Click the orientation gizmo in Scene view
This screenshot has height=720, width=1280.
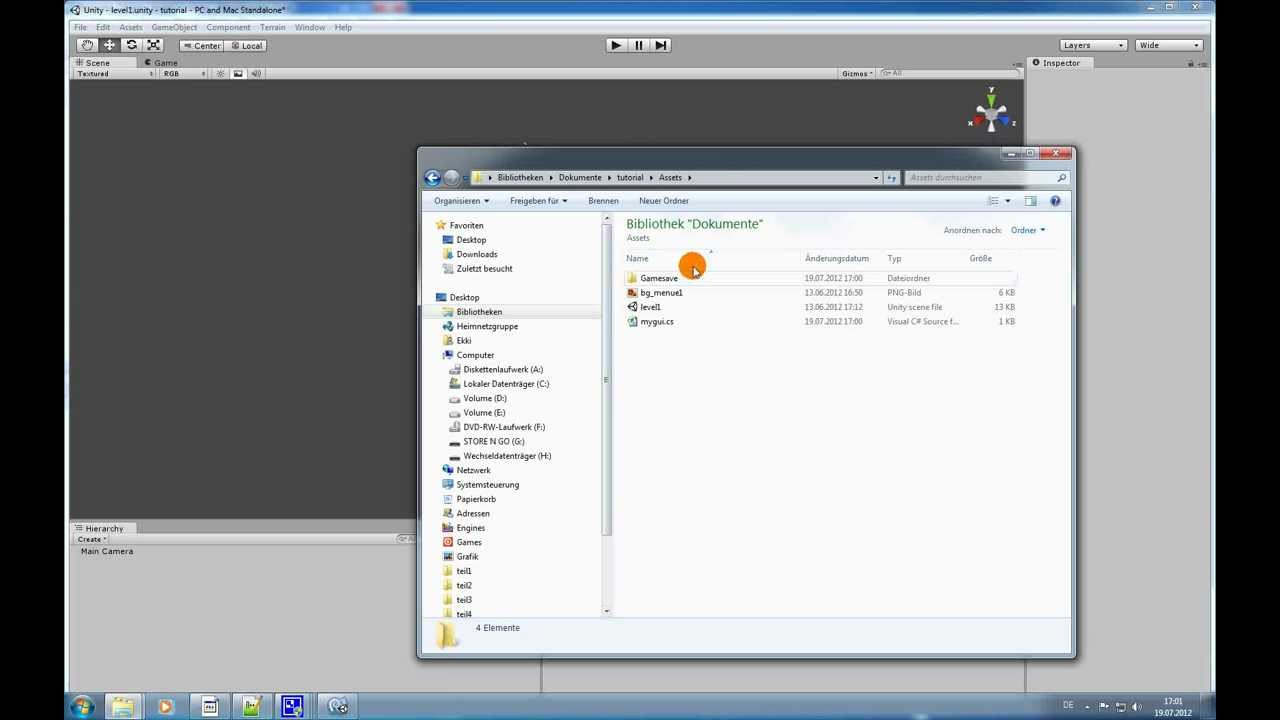click(991, 112)
